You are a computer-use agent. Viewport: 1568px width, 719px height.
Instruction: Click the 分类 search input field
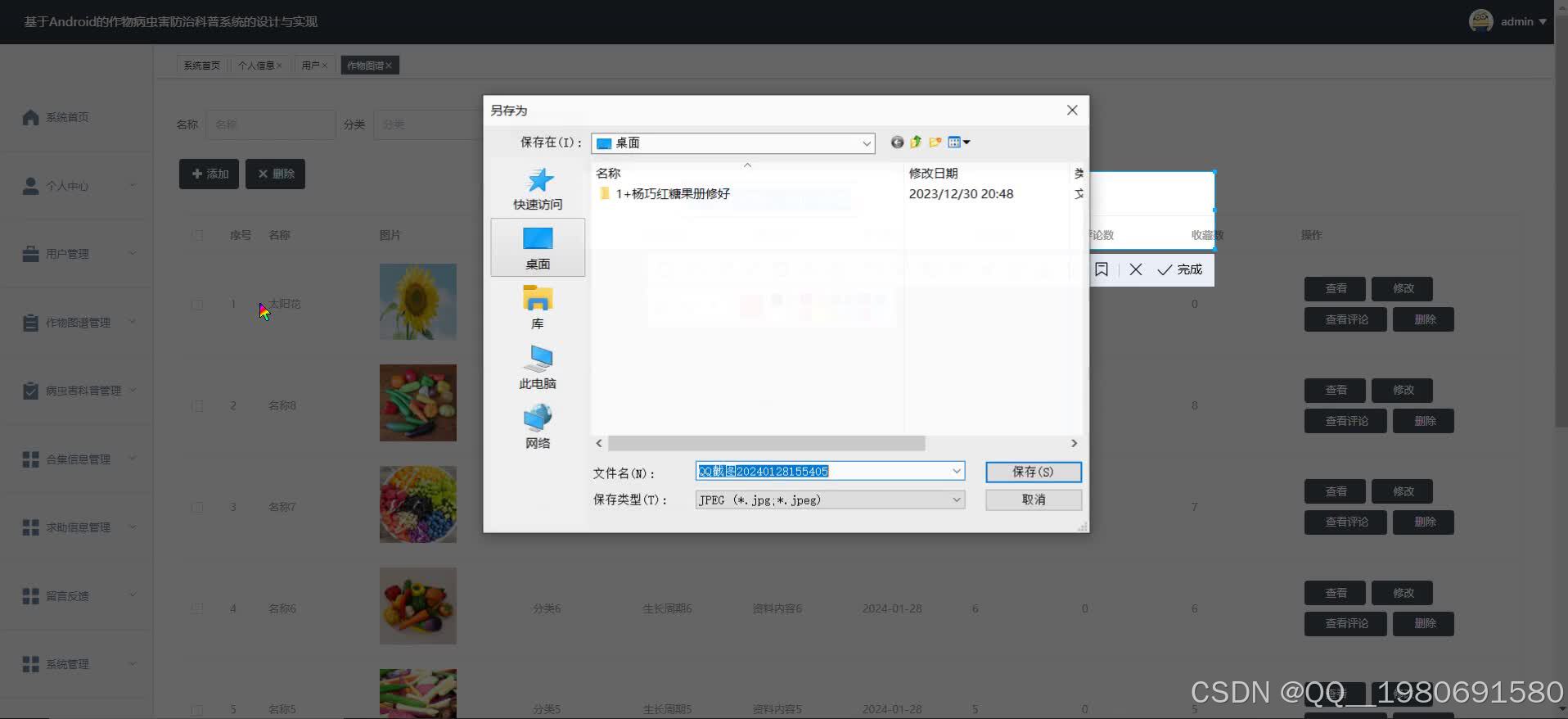(x=428, y=124)
